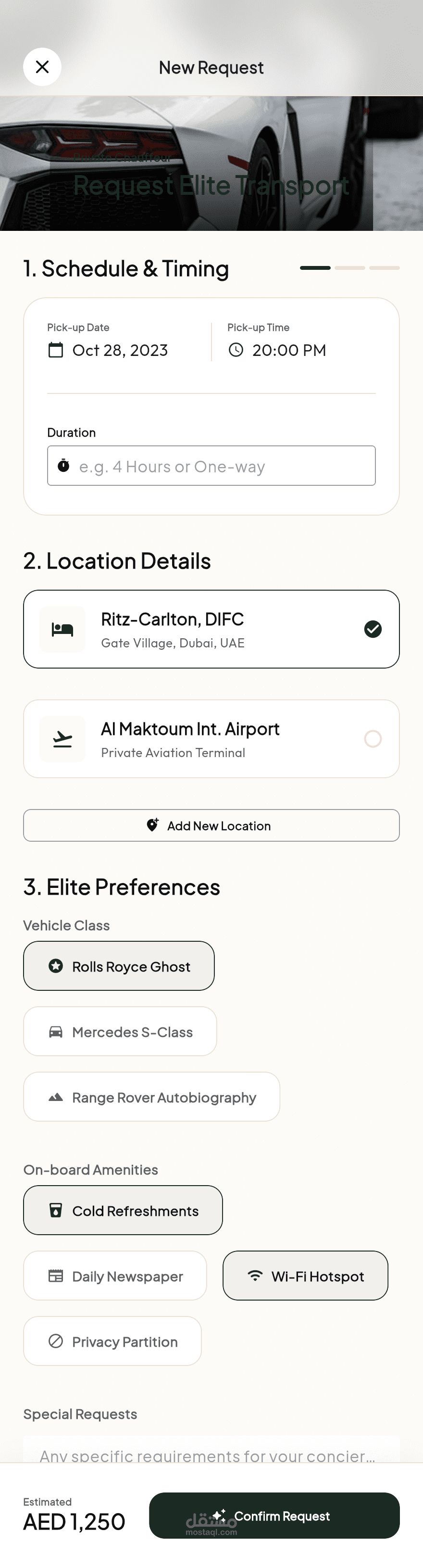Deselect the Ritz-Carlton, DIFC checkmark
The height and width of the screenshot is (1568, 423).
point(373,629)
